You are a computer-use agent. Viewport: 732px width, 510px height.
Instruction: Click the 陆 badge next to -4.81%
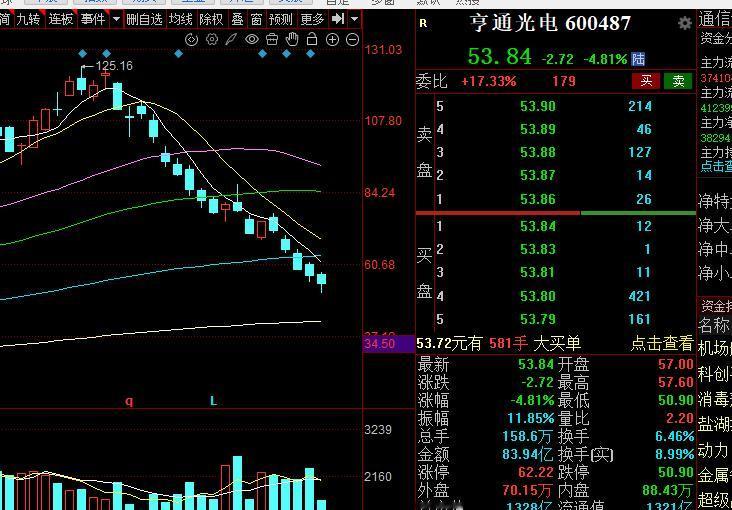coord(638,59)
